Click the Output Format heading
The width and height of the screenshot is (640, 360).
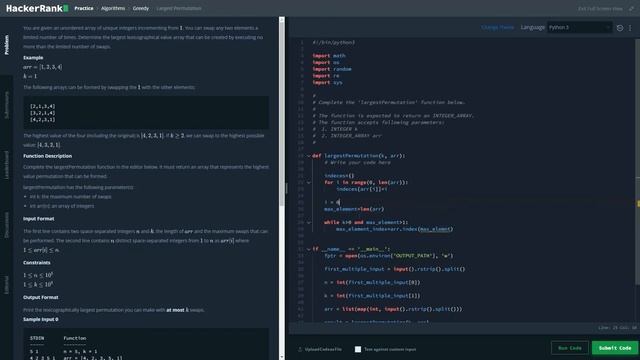[x=40, y=297]
